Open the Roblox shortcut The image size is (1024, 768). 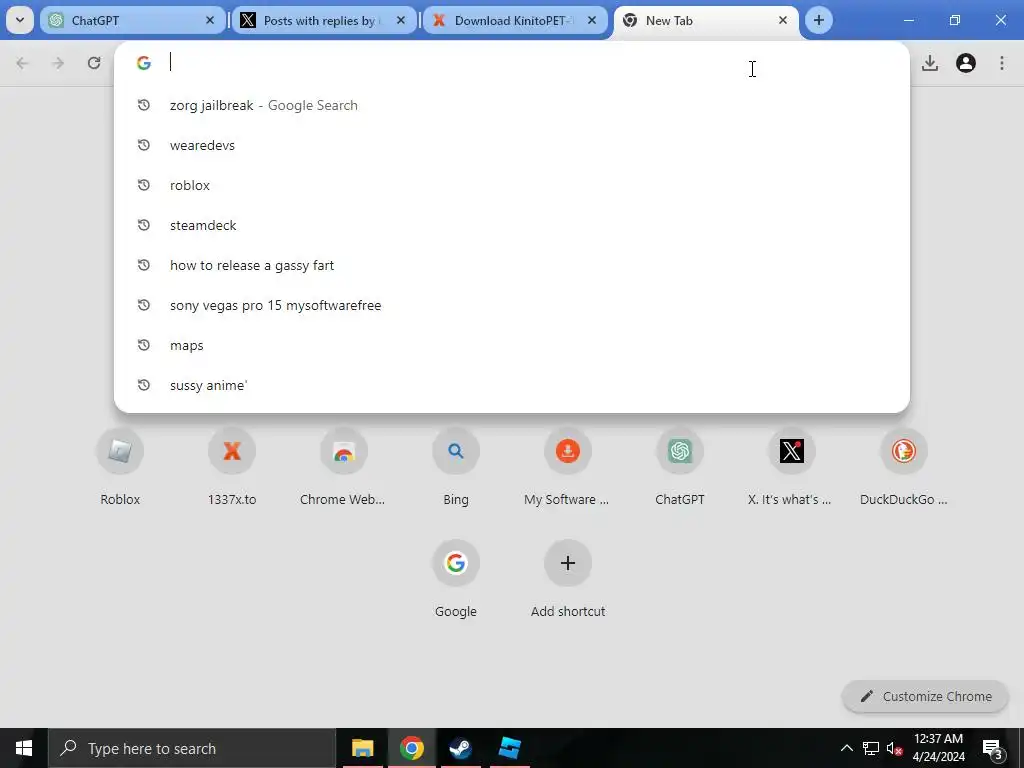120,467
